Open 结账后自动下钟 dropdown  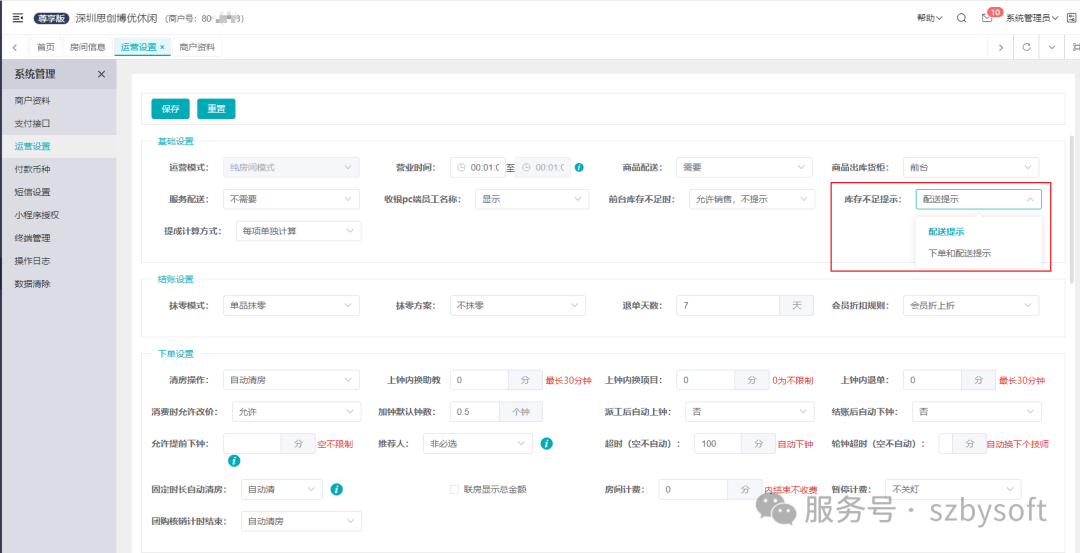pos(977,412)
